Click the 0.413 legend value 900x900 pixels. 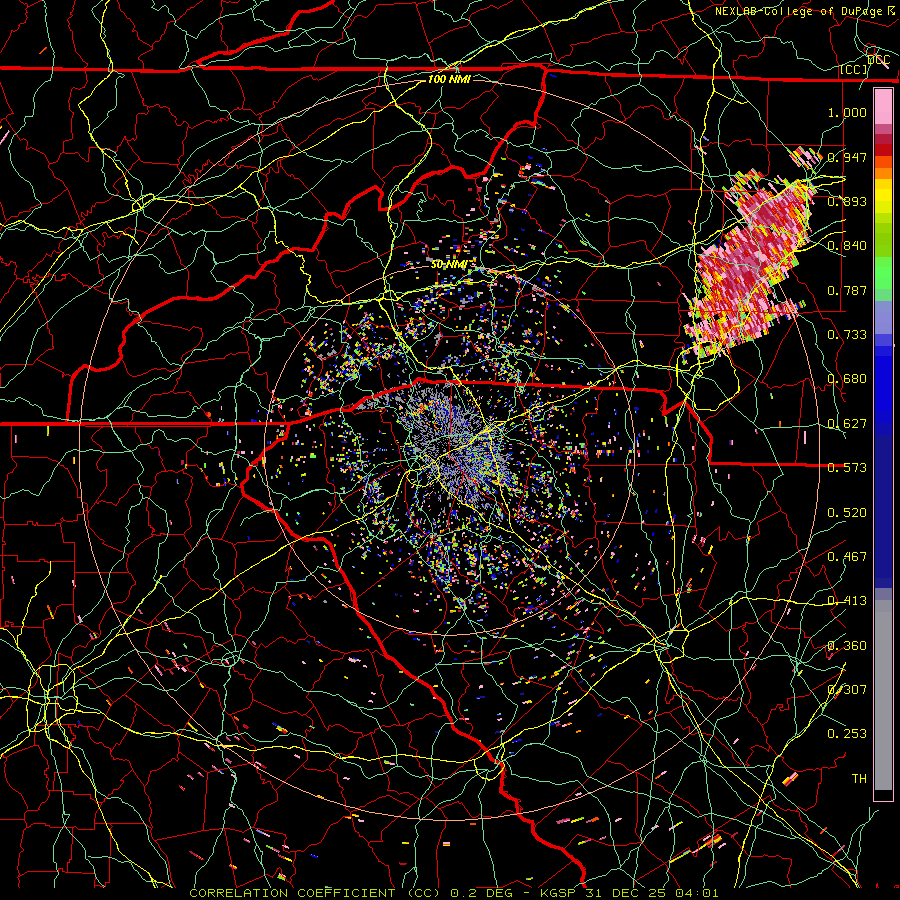[x=847, y=600]
